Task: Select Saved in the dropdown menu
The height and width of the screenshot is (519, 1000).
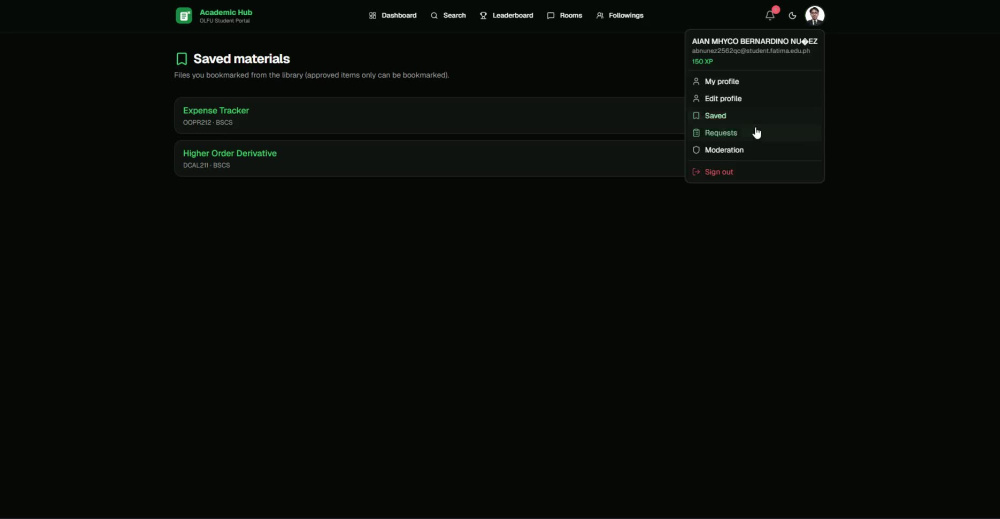Action: pyautogui.click(x=754, y=116)
